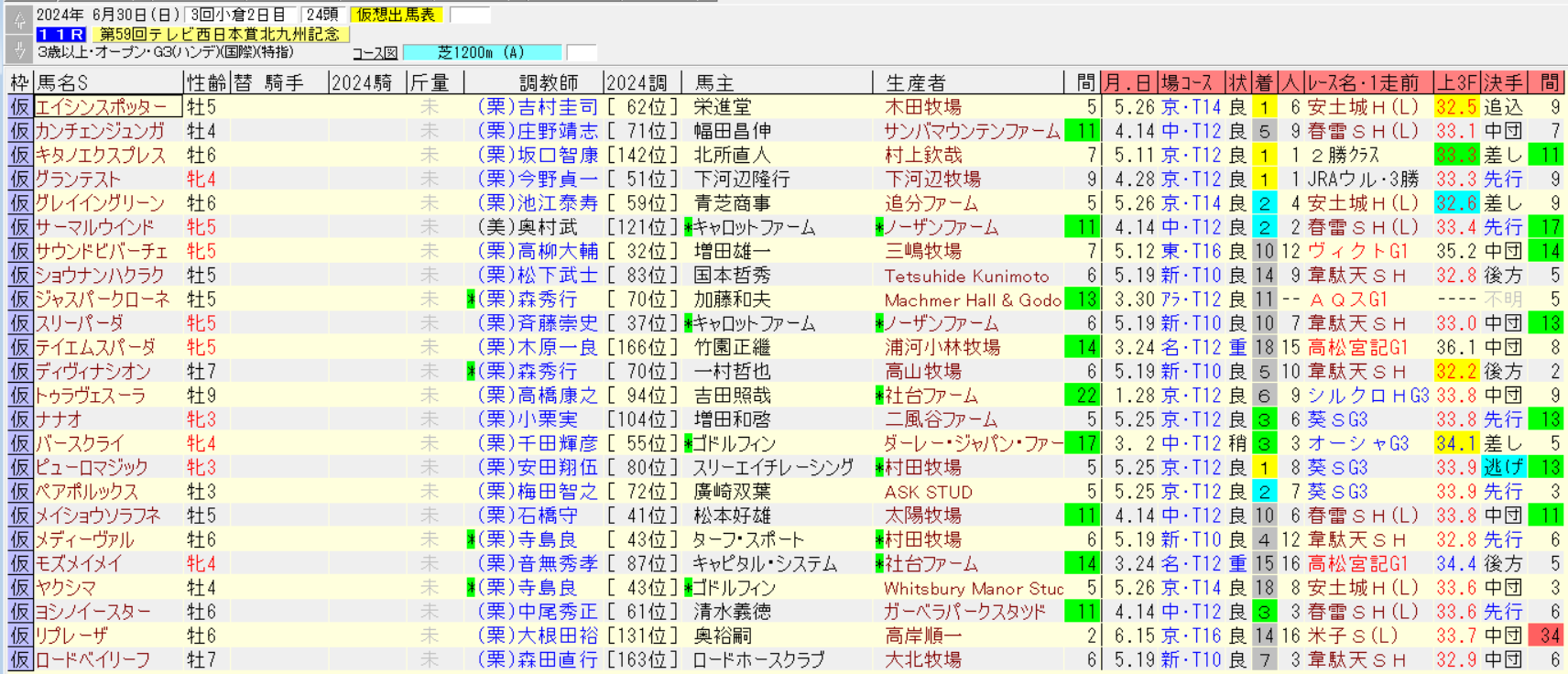Select horse テイエムスパーダ
Screen dimensions: 1568x674
pos(95,347)
